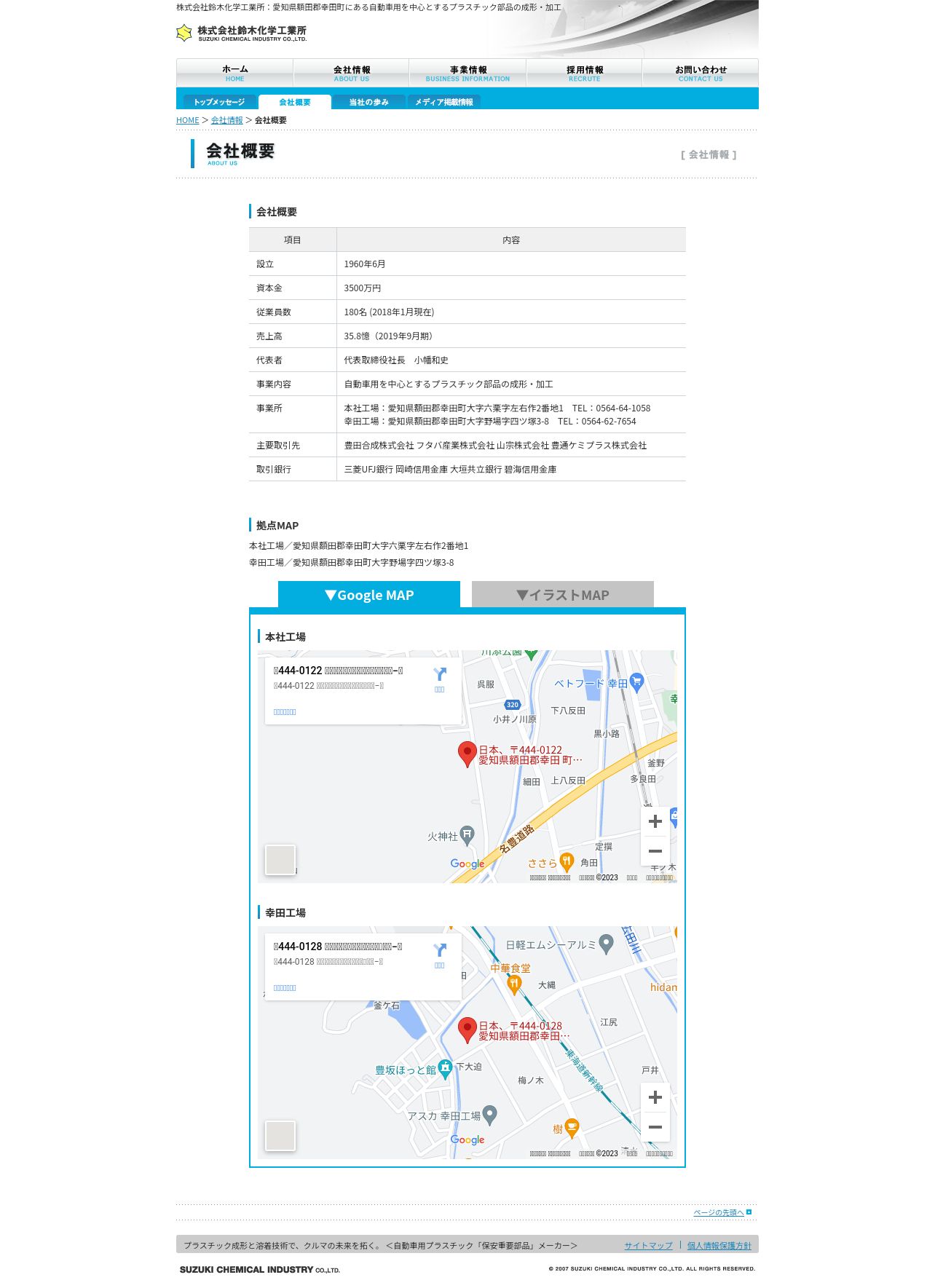The height and width of the screenshot is (1288, 935).
Task: Click the 35.8億（2019年9月期） sales value
Action: (x=390, y=336)
